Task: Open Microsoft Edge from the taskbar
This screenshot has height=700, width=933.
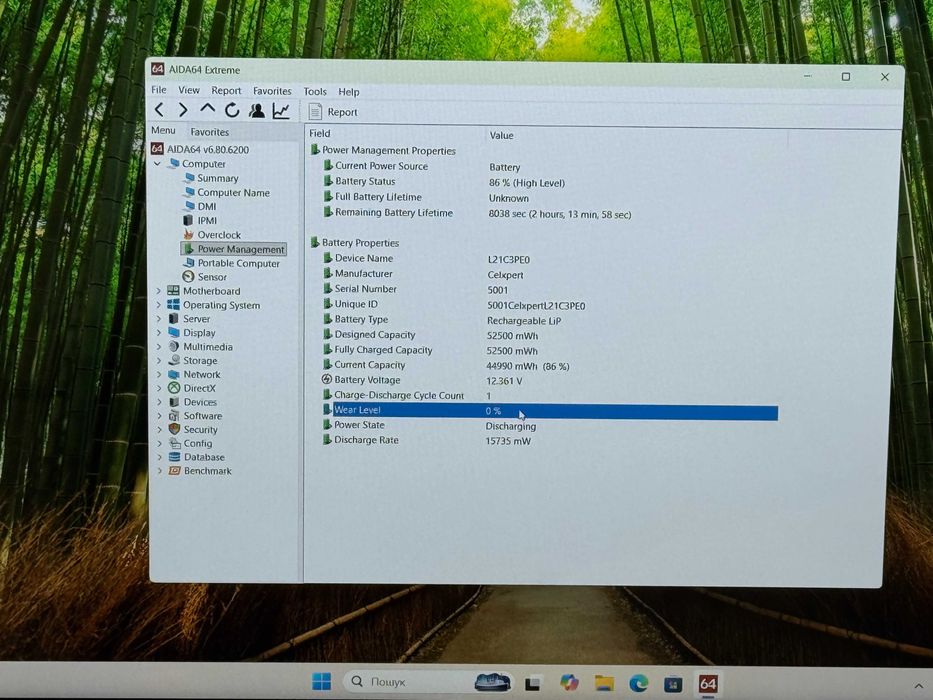Action: [x=638, y=683]
